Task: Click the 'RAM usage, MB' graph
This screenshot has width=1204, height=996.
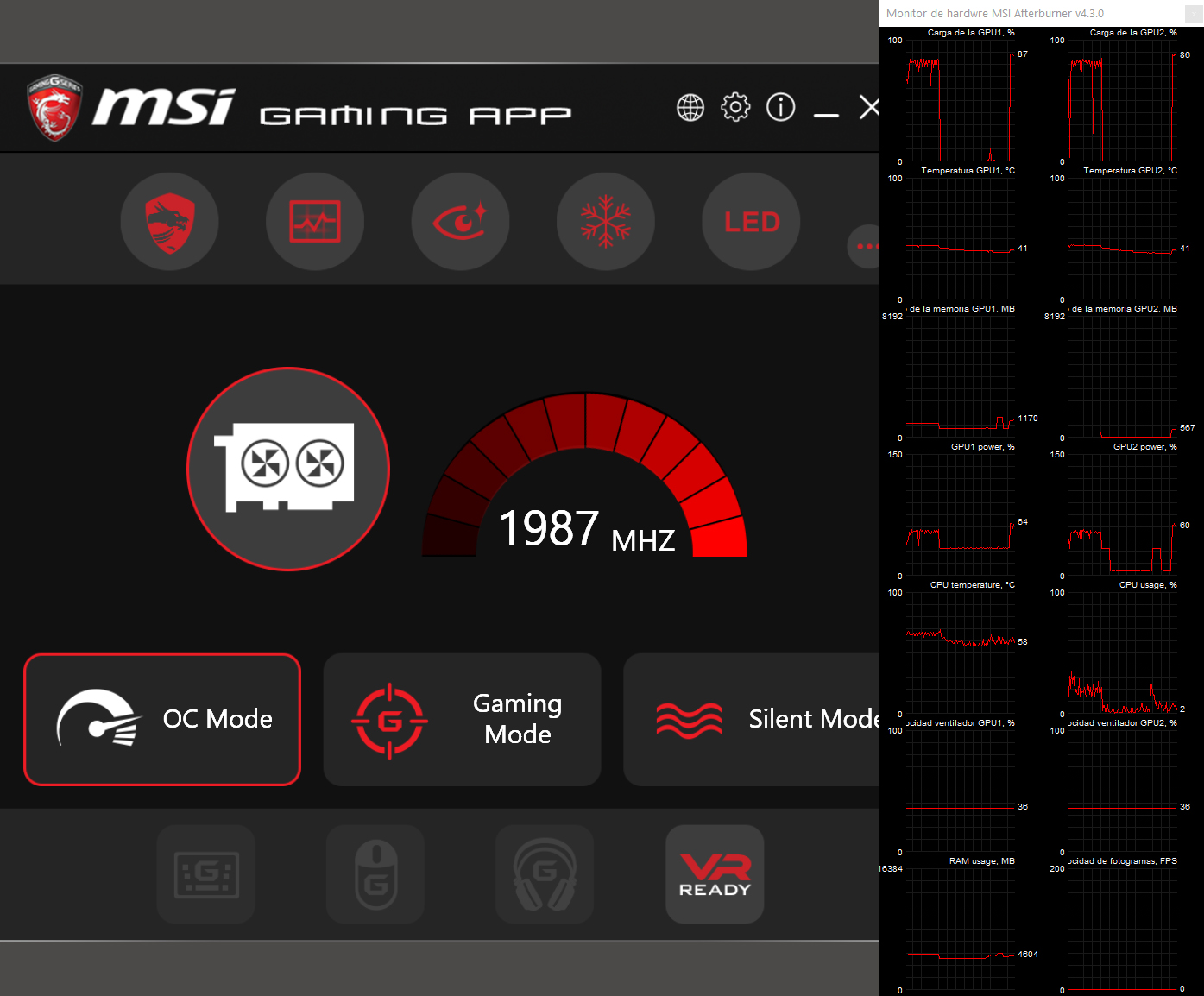Action: click(961, 930)
